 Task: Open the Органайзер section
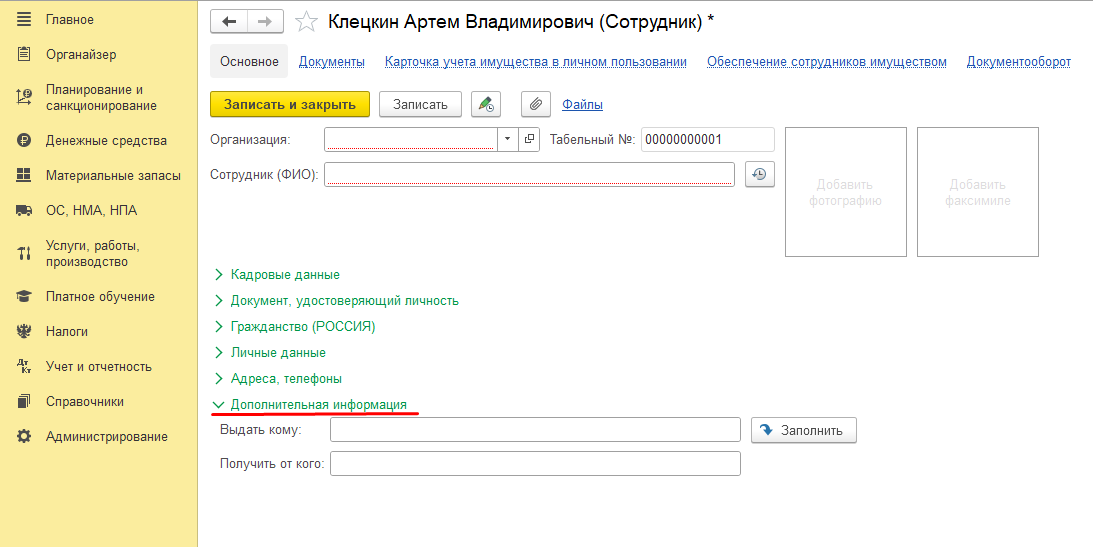81,54
